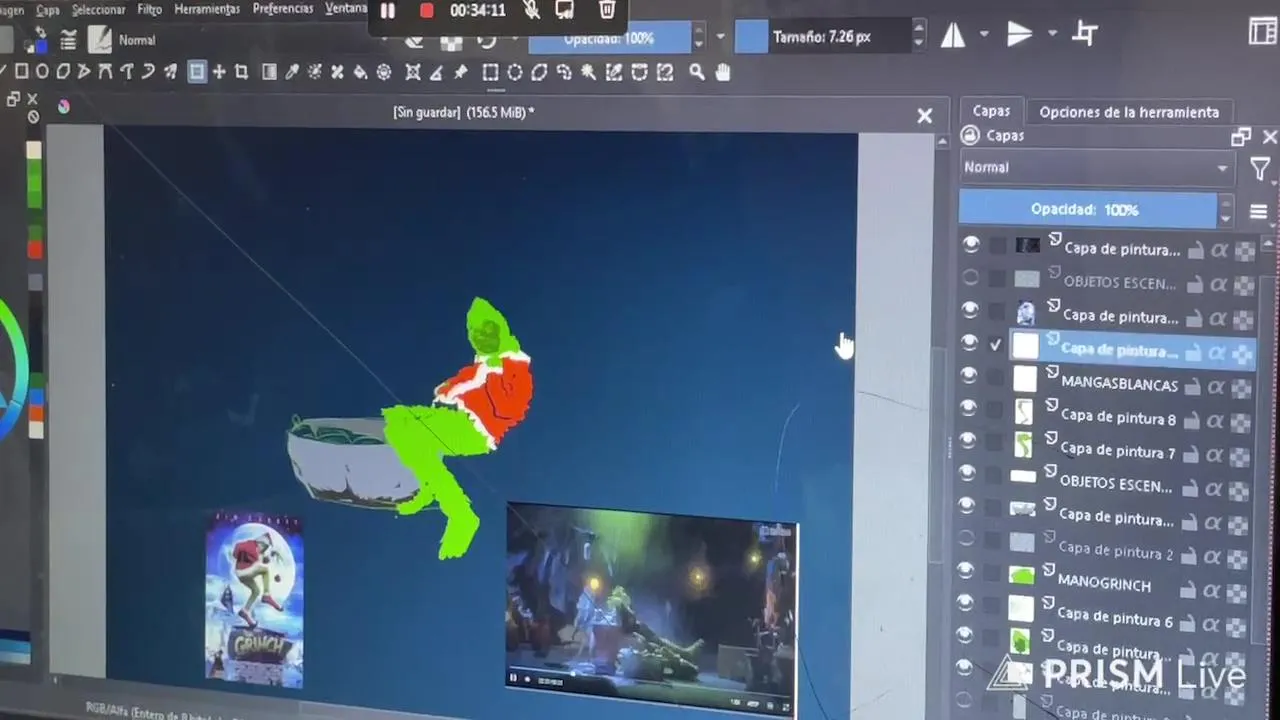Select the Freehand selection tool
Viewport: 1280px width, 720px height.
564,72
